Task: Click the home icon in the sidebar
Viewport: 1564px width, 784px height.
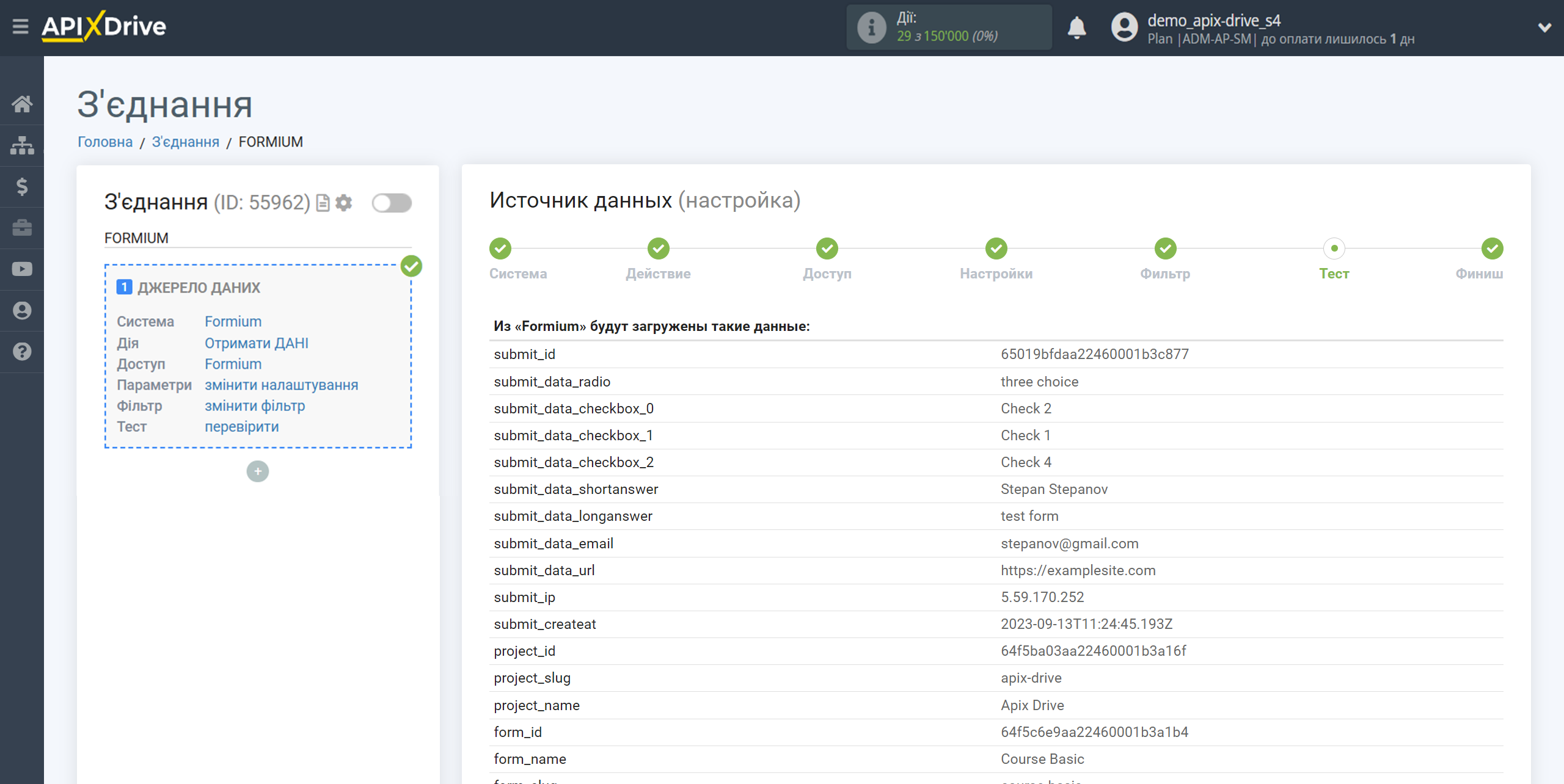Action: point(22,104)
